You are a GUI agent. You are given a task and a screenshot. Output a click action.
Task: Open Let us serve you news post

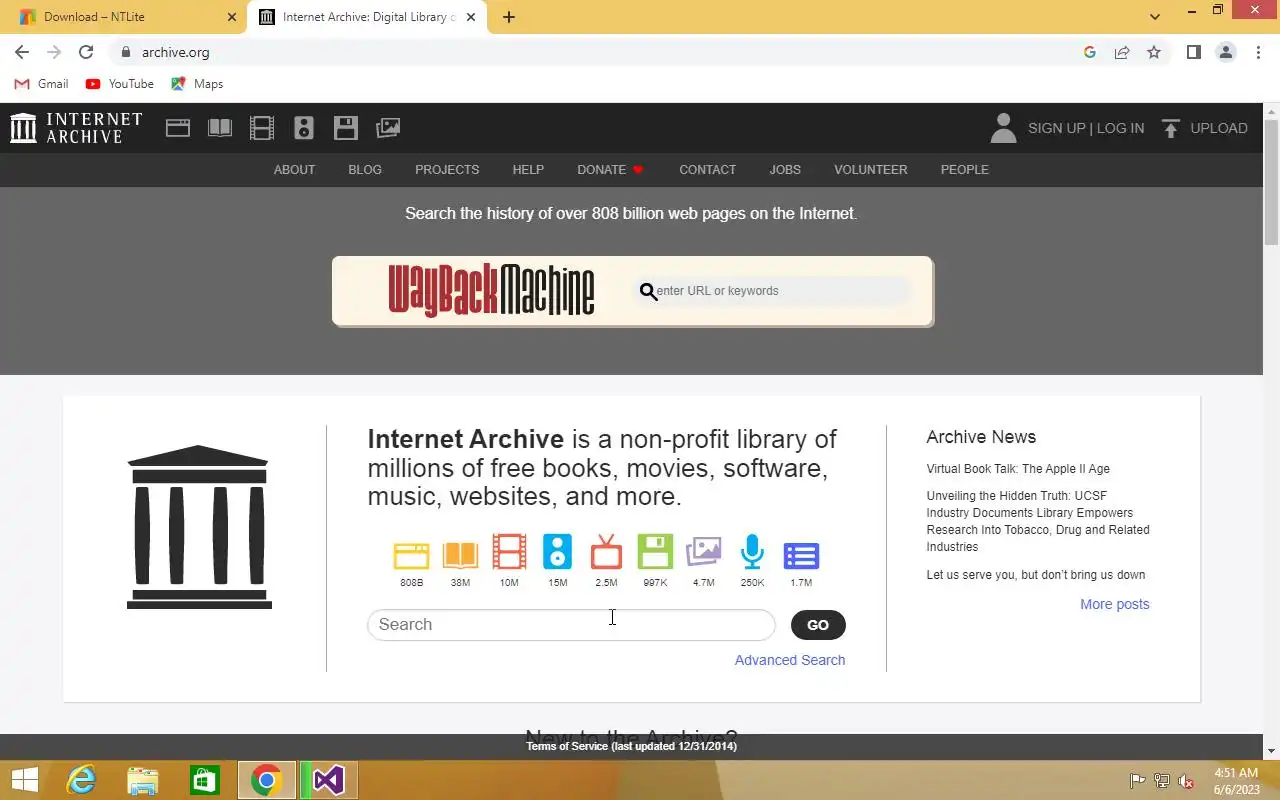(1036, 575)
